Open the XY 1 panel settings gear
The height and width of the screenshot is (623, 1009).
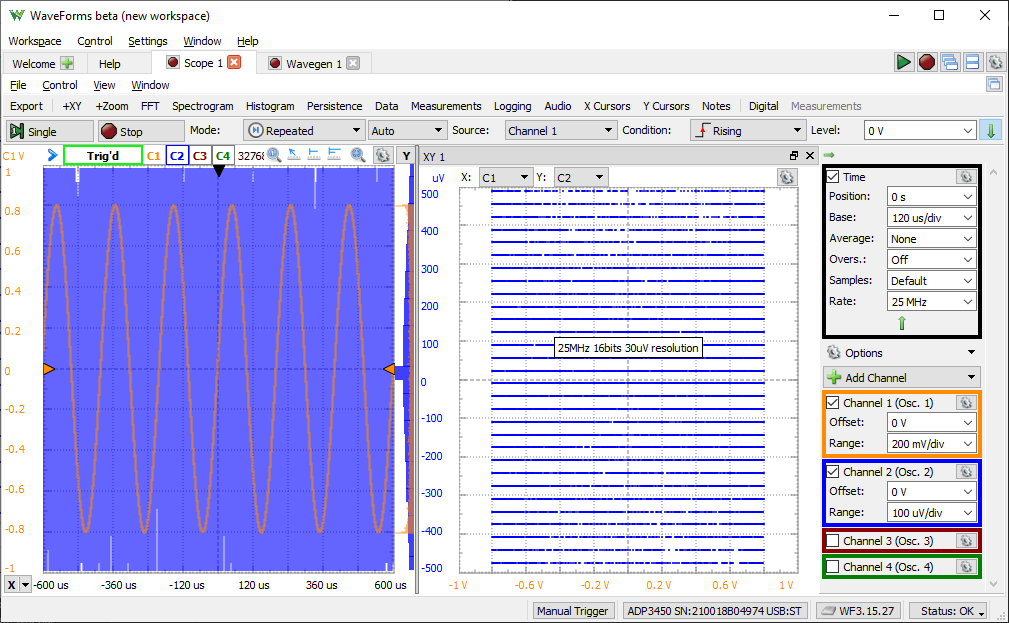[x=787, y=177]
